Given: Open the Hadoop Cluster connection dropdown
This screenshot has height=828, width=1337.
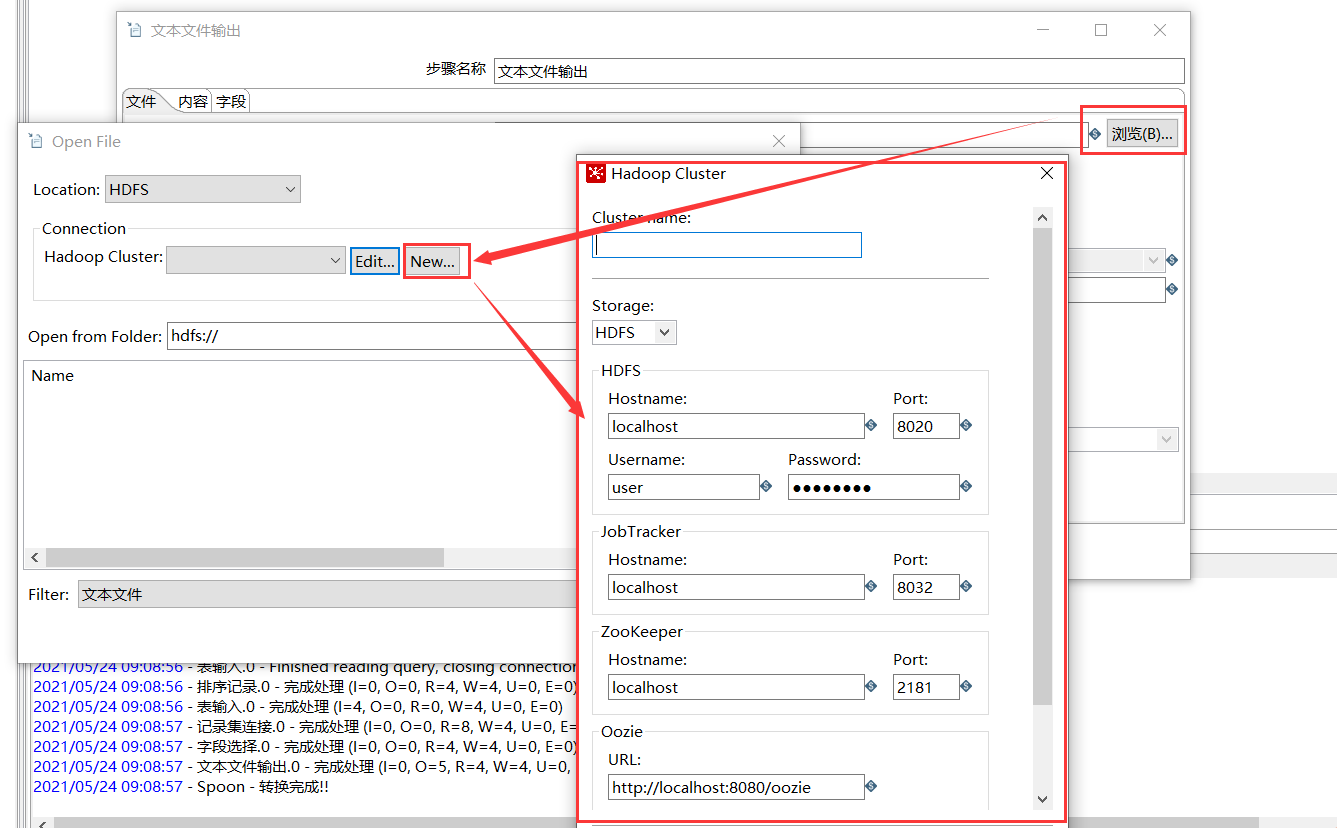Looking at the screenshot, I should tap(337, 259).
